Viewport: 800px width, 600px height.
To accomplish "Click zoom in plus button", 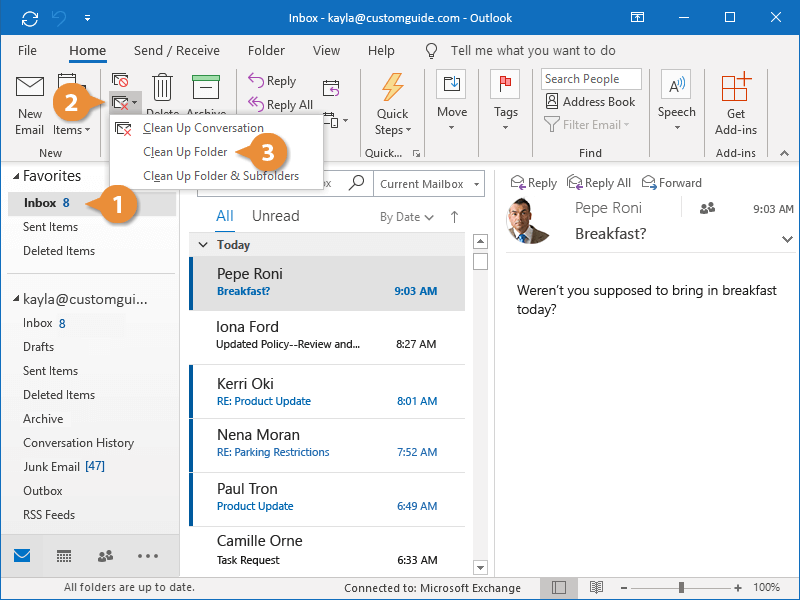I will [x=738, y=588].
